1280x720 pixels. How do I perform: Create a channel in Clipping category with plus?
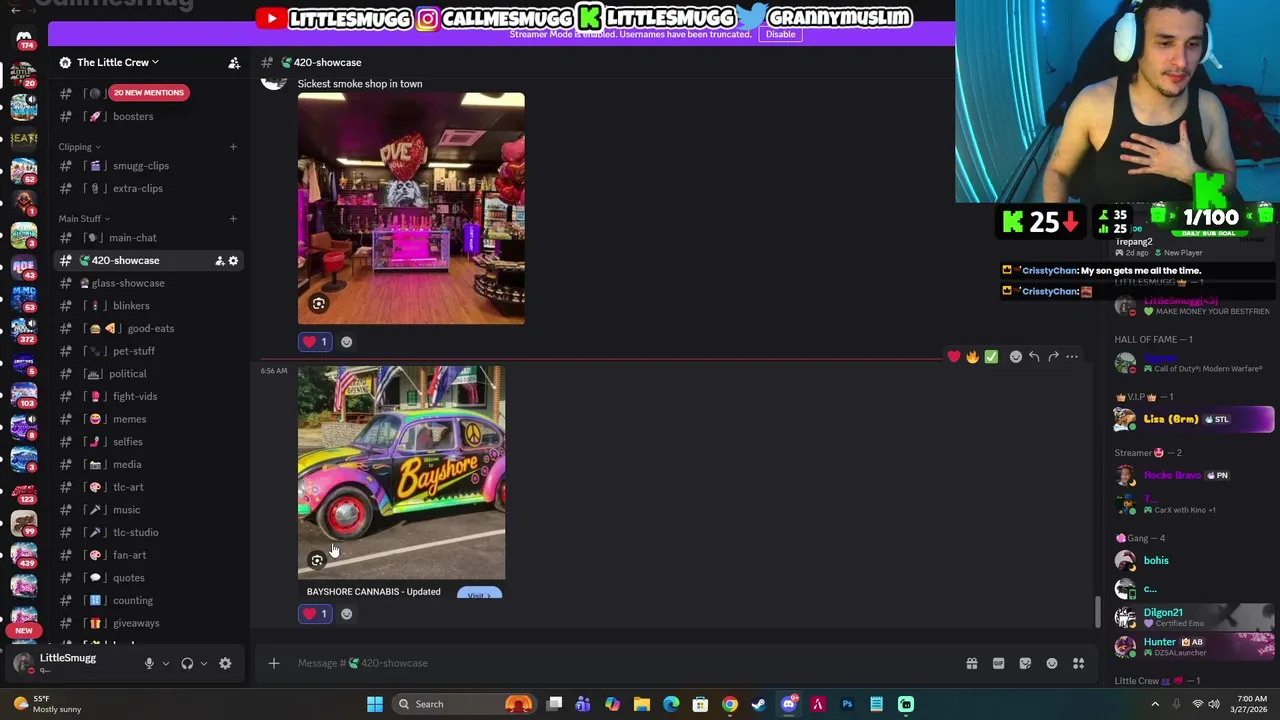[233, 147]
